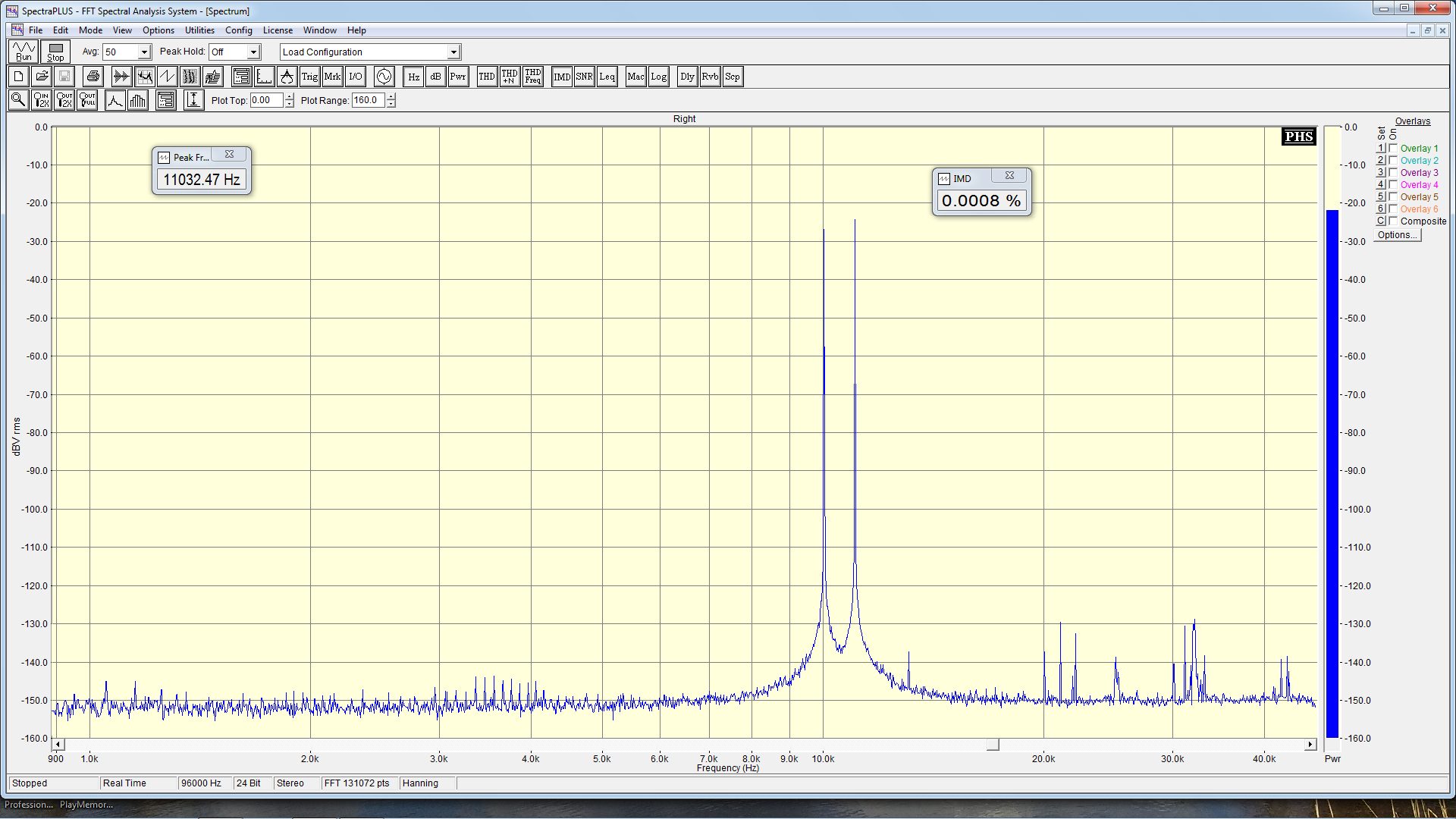Click the Mrk marker button
The height and width of the screenshot is (819, 1456).
coord(332,77)
